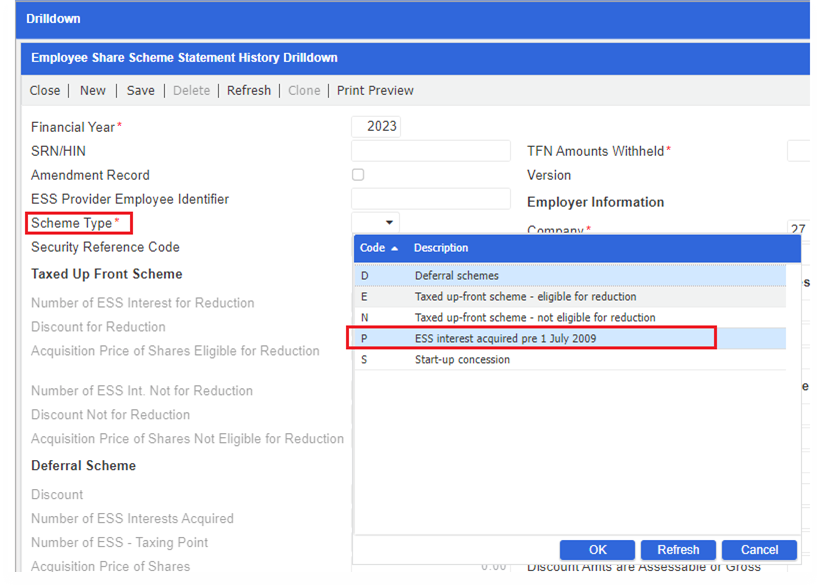Cancel the scheme code selection
The image size is (820, 588).
coord(759,549)
